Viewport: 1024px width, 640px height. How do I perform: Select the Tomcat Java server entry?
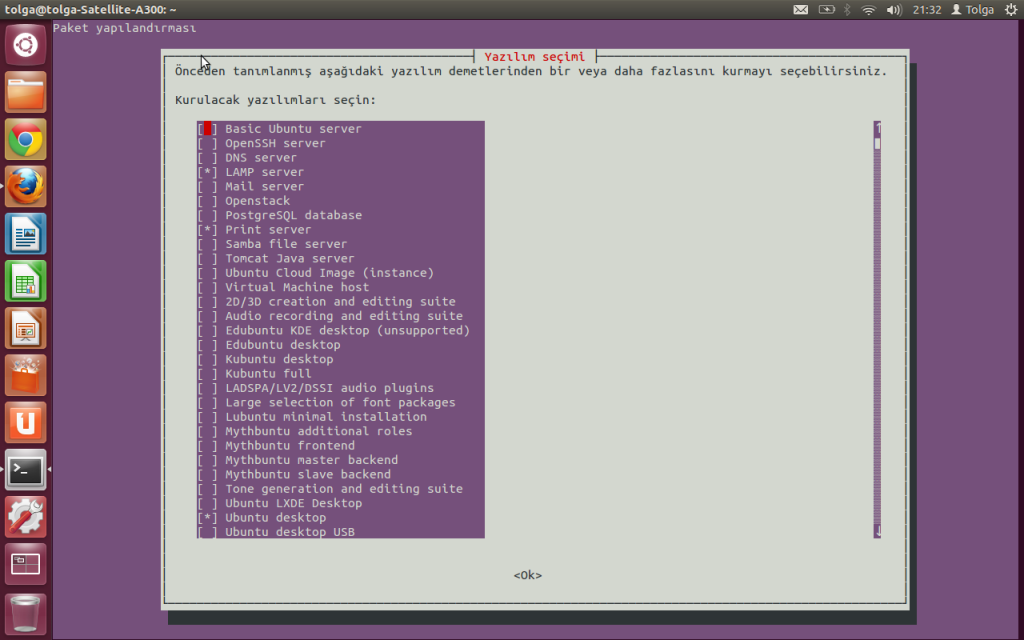(x=289, y=258)
